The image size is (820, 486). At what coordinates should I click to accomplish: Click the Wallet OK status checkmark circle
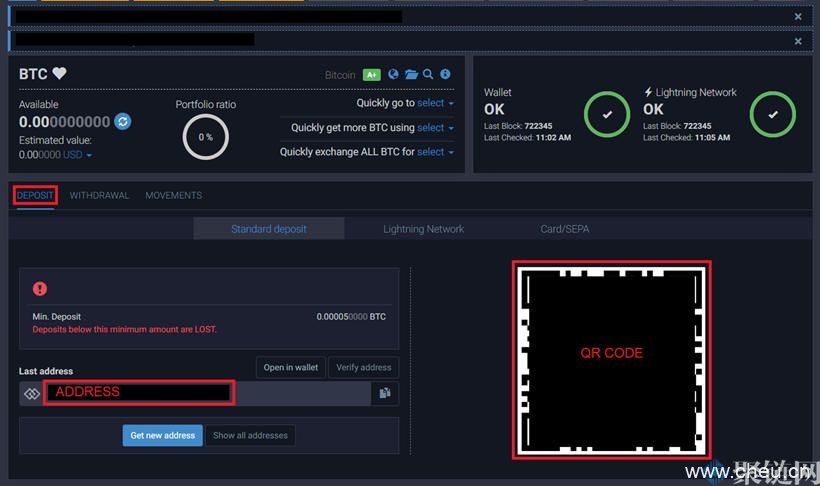608,115
